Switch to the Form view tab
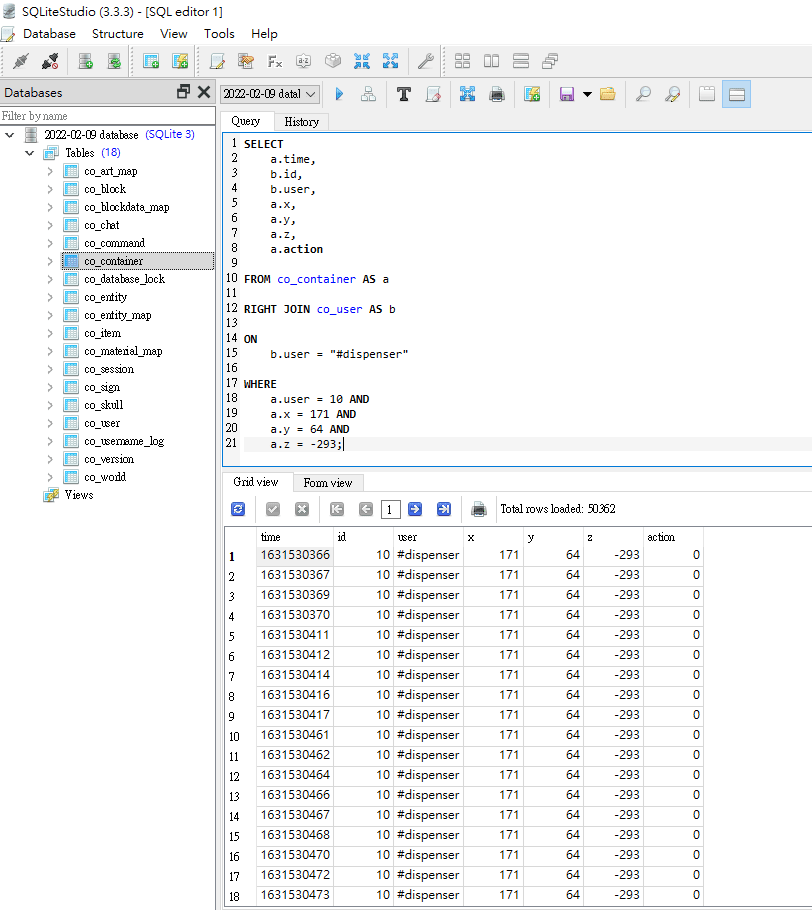The width and height of the screenshot is (812, 910). (327, 483)
